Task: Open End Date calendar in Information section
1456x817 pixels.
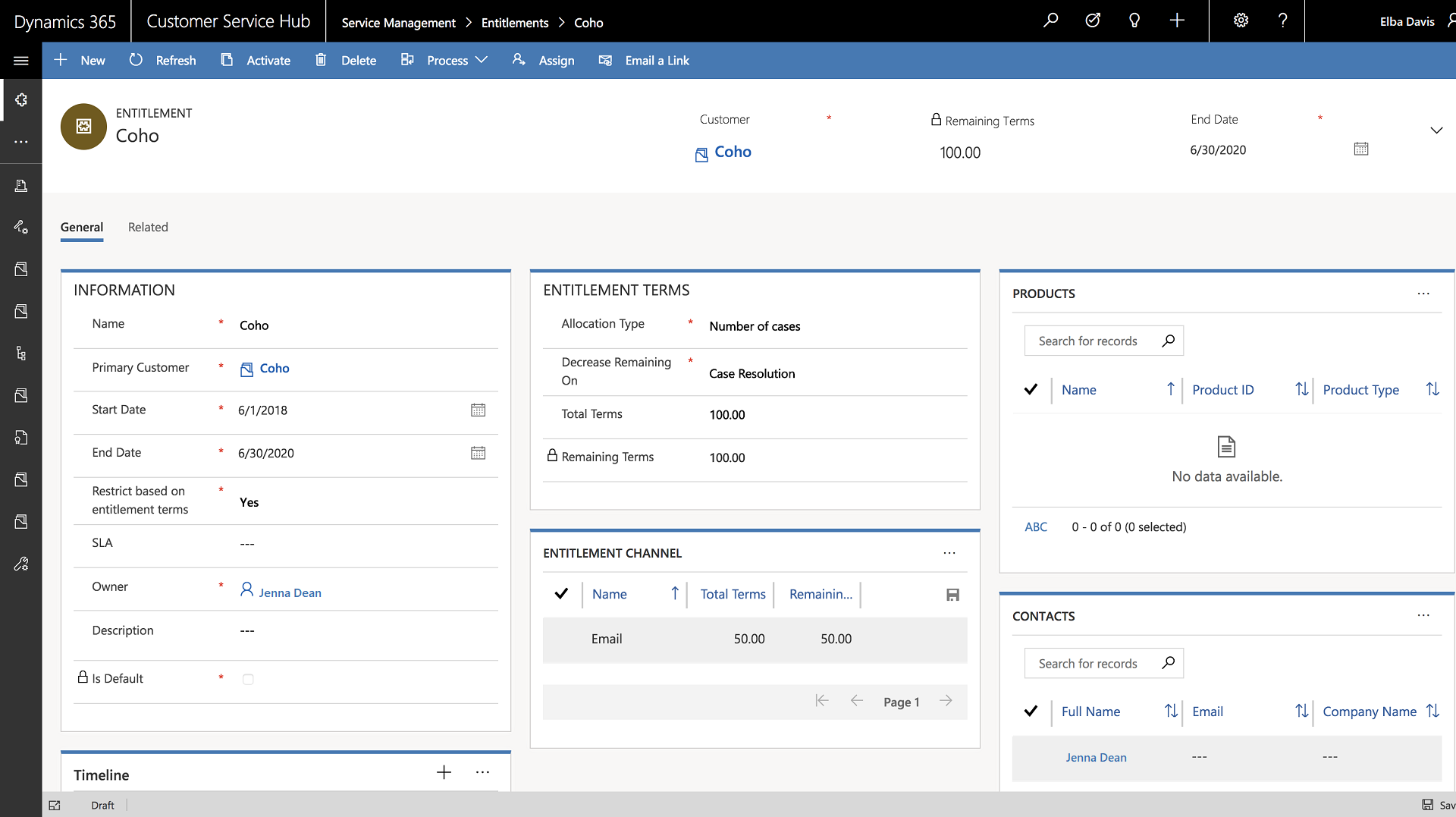Action: tap(478, 453)
